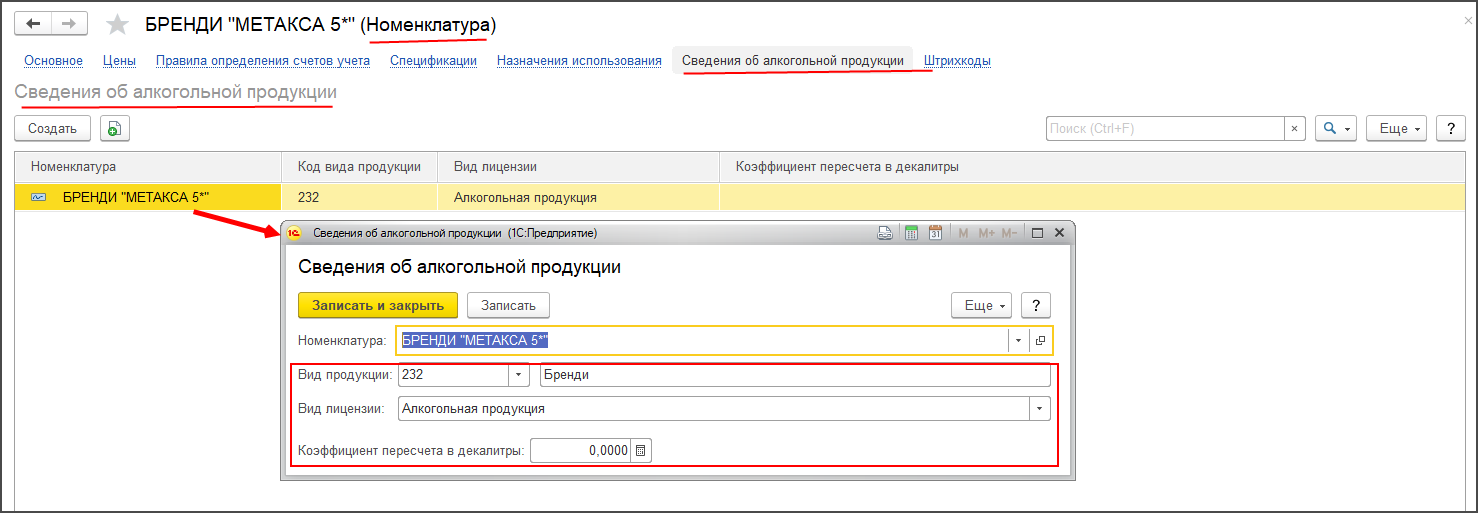The width and height of the screenshot is (1478, 513).
Task: Open the Номенклатура item with the open-form icon
Action: click(x=1040, y=340)
